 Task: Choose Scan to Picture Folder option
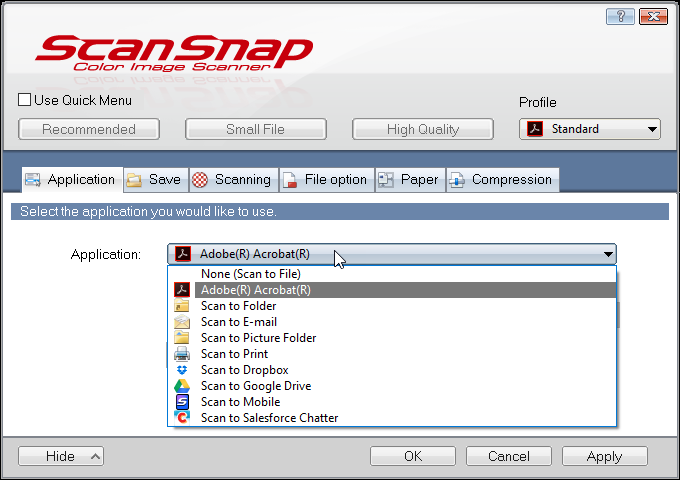coord(392,338)
